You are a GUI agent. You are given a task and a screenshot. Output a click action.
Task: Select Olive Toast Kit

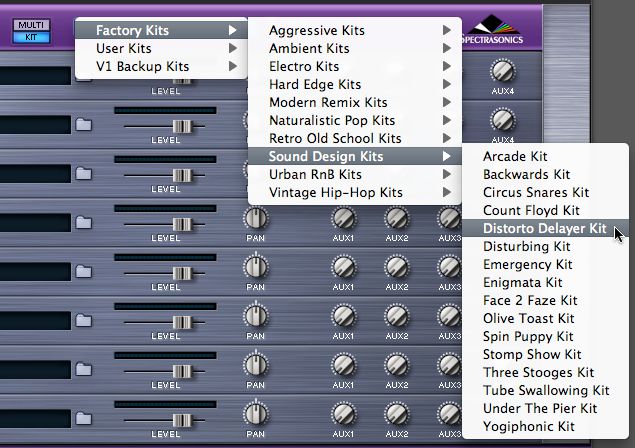[545, 318]
